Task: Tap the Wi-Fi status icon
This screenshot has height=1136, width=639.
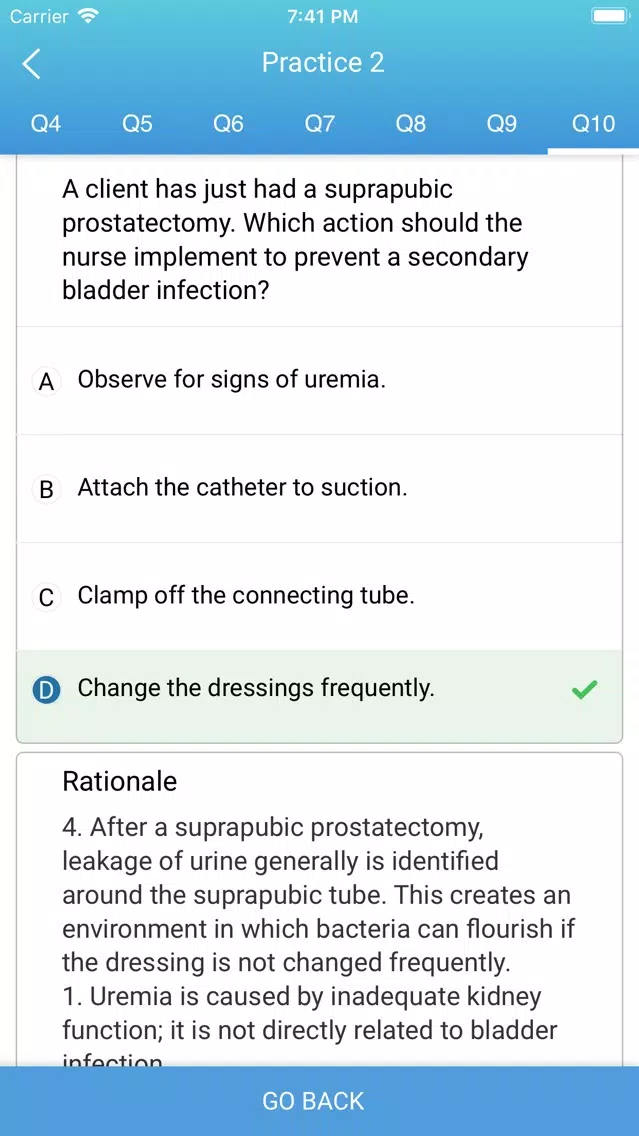Action: point(88,16)
